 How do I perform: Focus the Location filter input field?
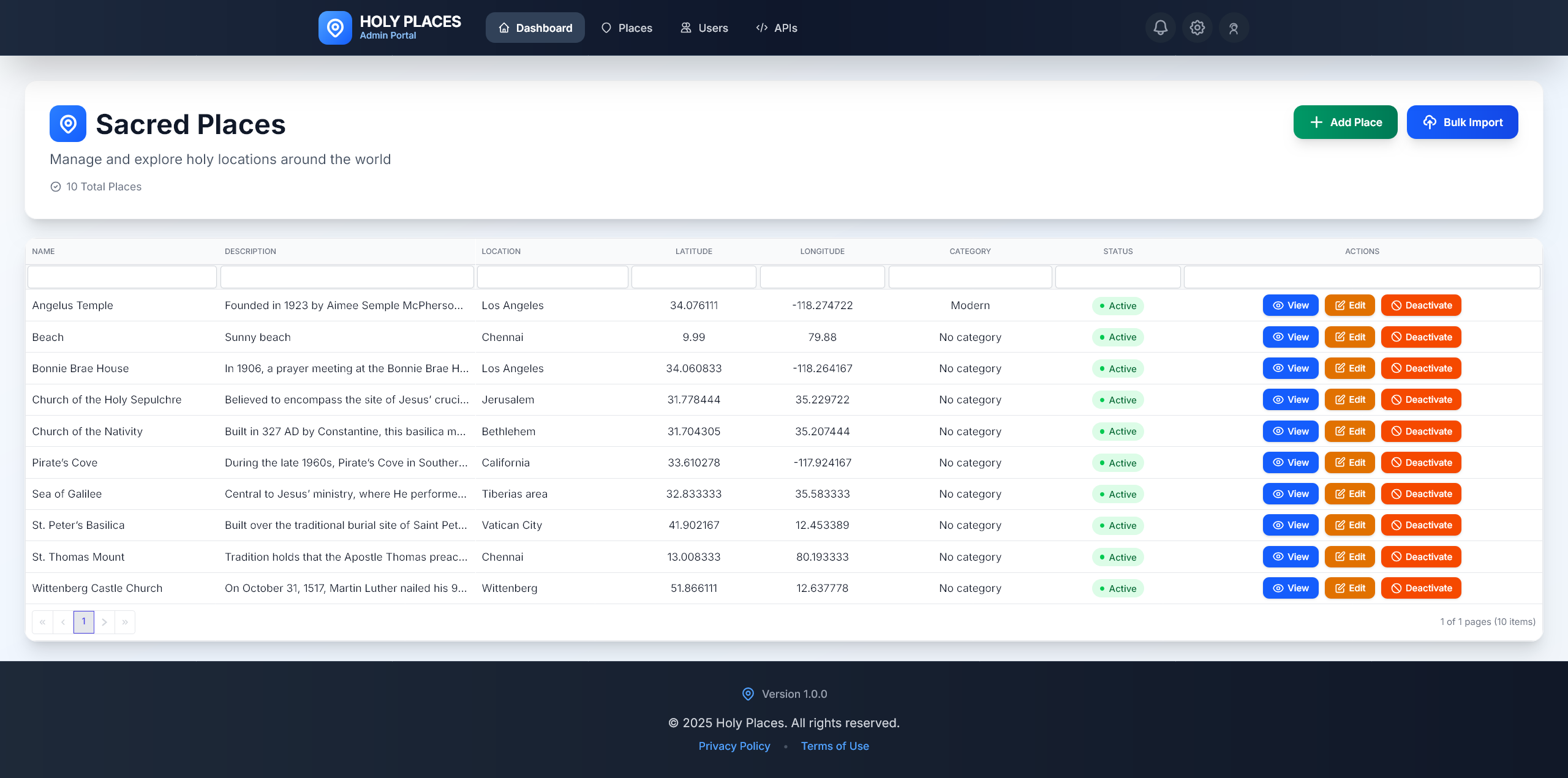coord(552,277)
